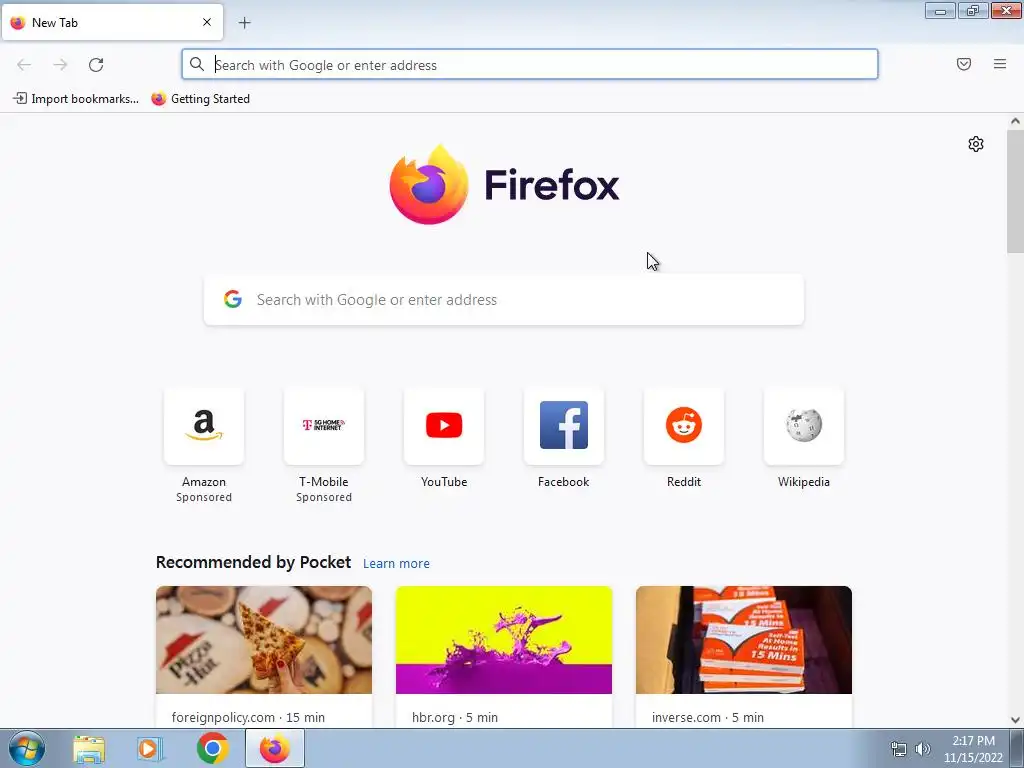Open the hbr.org purple splash story thumbnail

click(x=504, y=640)
